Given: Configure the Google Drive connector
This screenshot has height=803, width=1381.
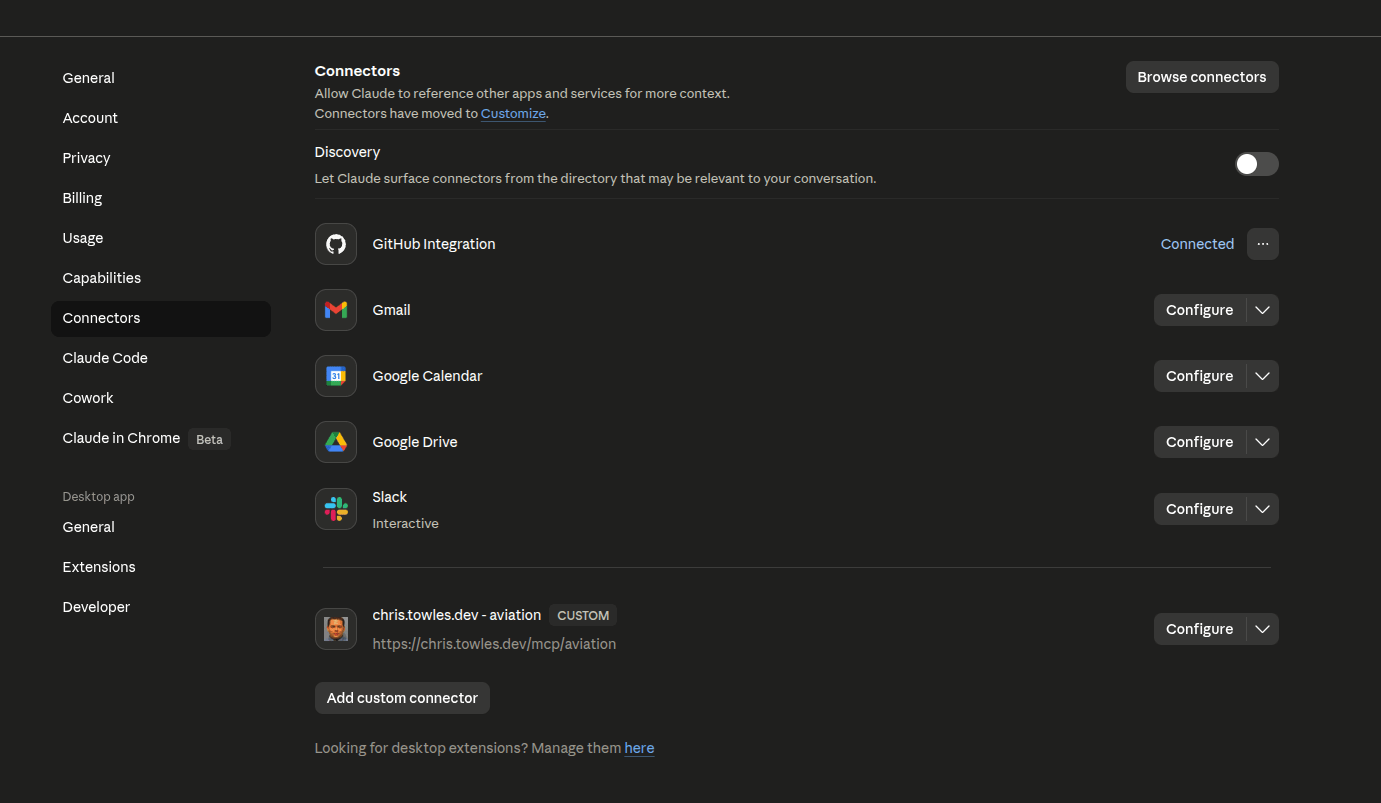Looking at the screenshot, I should [1200, 442].
